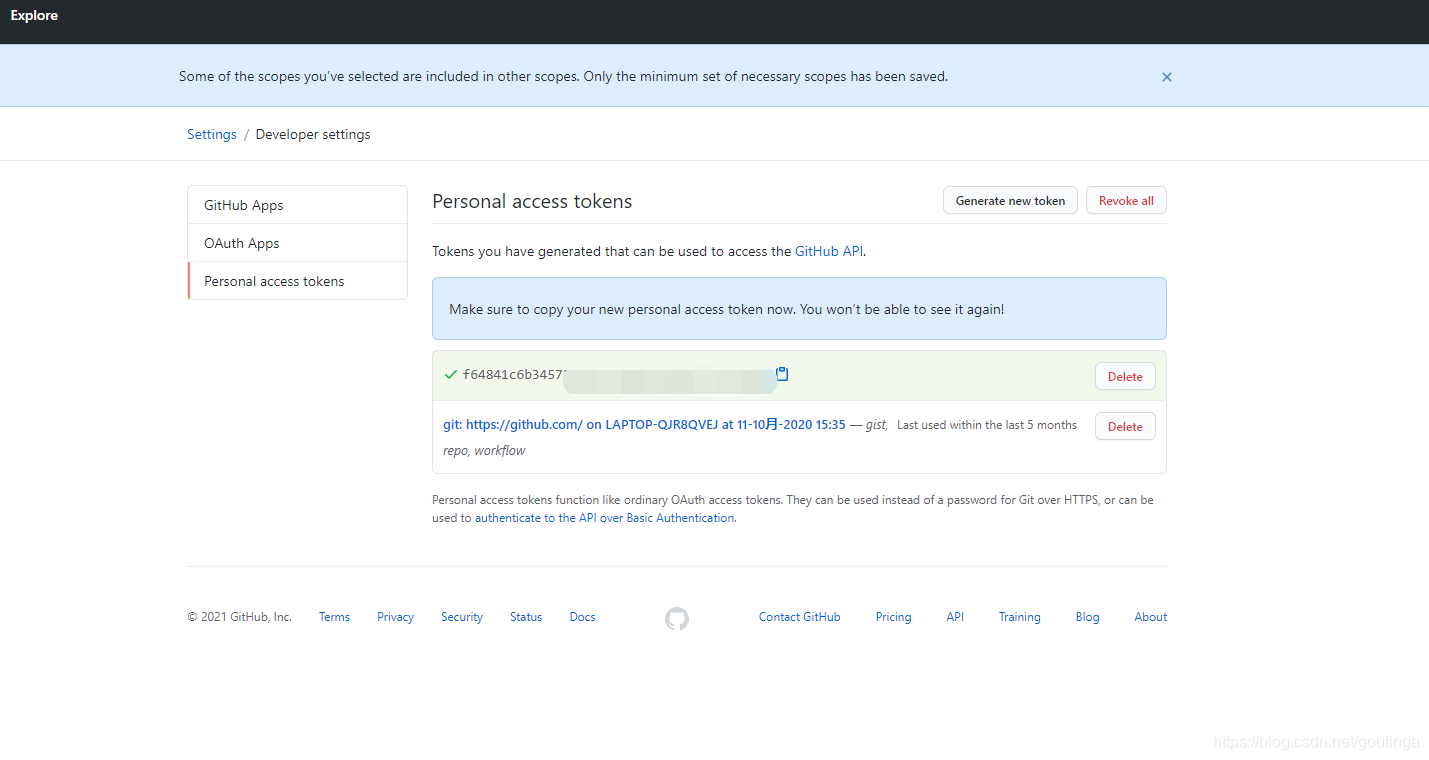This screenshot has height=760, width=1429.
Task: Click the 'repo, workflow' scopes text
Action: 484,451
